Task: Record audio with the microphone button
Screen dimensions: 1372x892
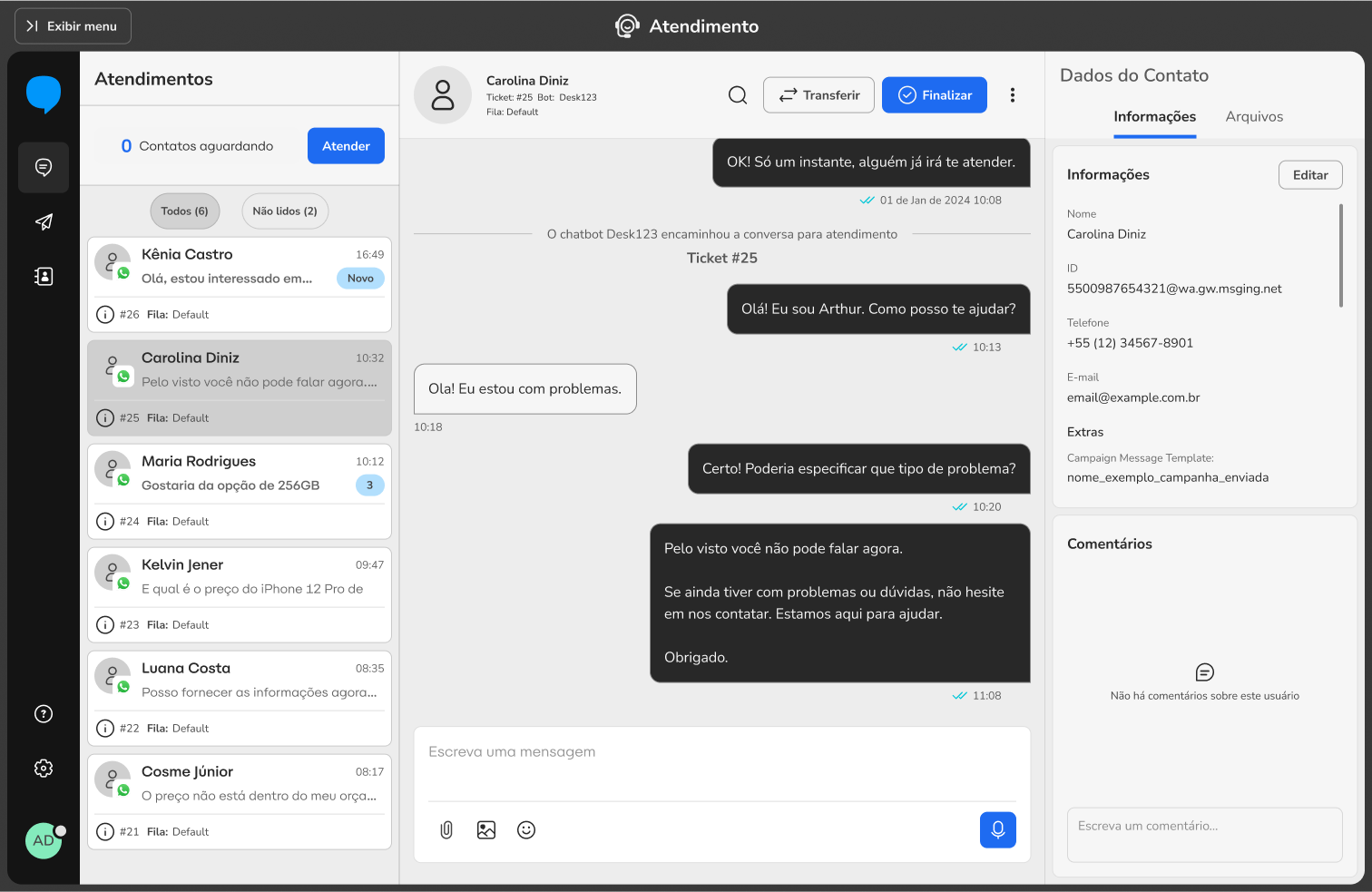Action: (997, 829)
